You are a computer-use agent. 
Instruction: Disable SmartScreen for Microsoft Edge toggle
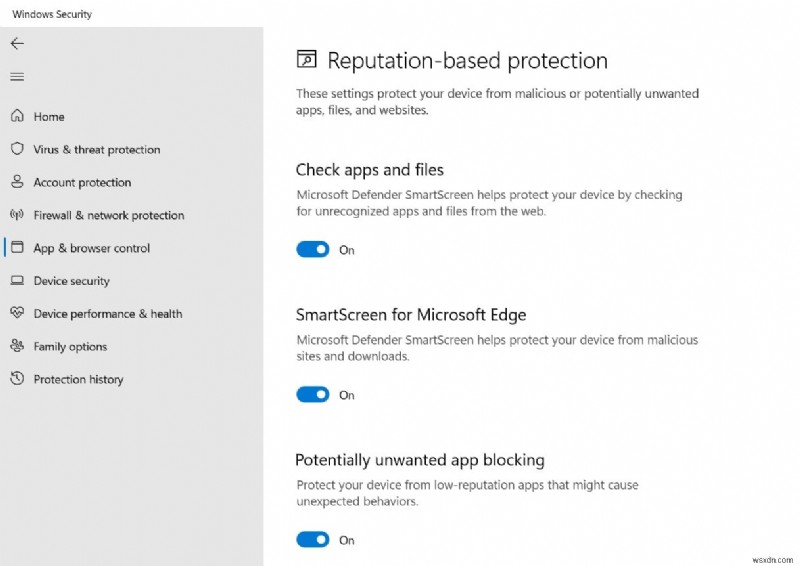313,395
